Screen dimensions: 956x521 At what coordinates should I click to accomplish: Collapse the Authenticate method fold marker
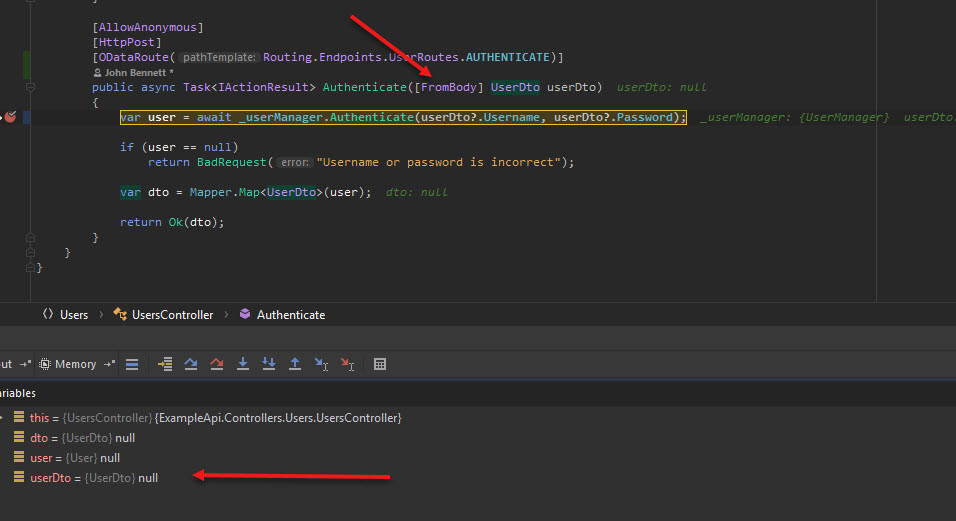30,87
